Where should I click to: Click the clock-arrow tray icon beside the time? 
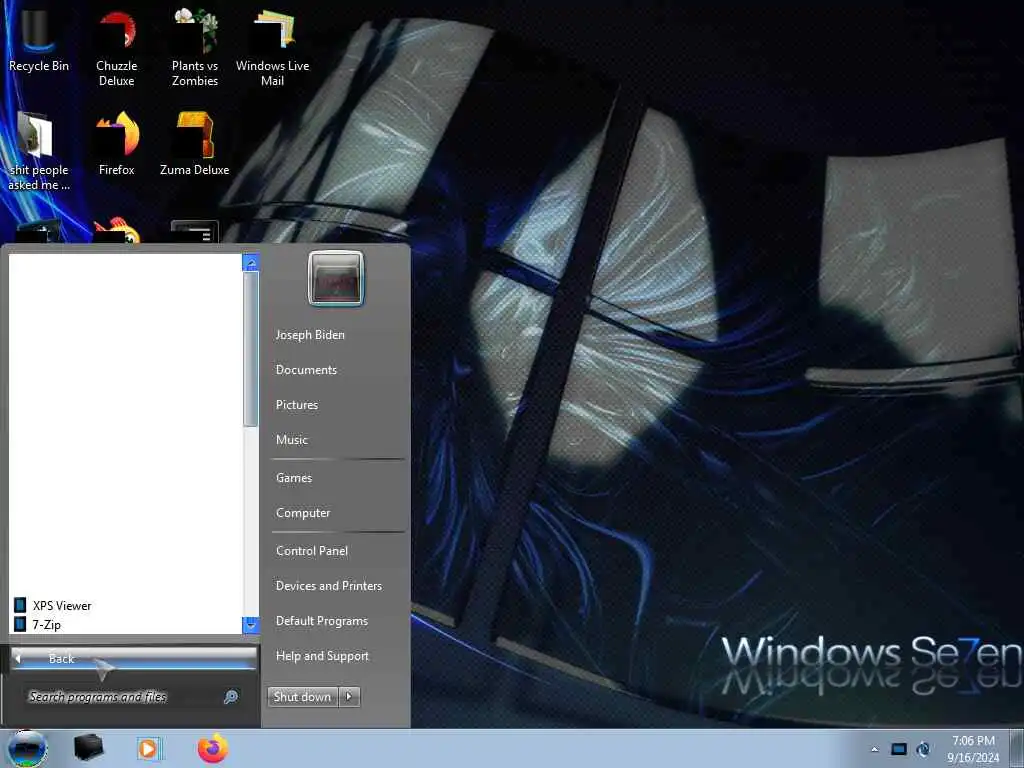(x=923, y=749)
